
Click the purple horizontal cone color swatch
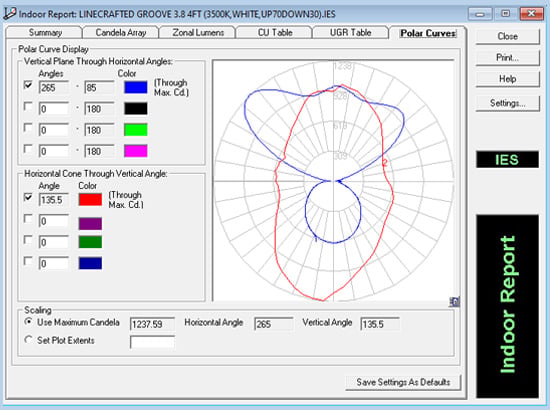[90, 223]
